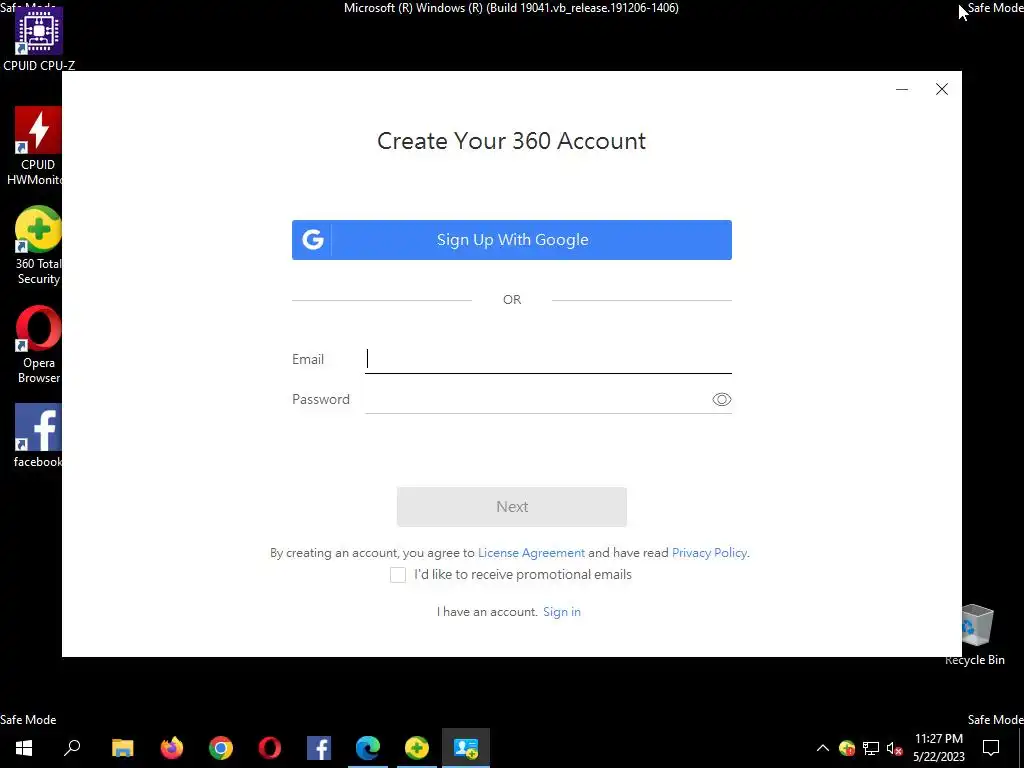This screenshot has height=768, width=1024.
Task: Launch Microsoft Edge from taskbar
Action: 368,748
